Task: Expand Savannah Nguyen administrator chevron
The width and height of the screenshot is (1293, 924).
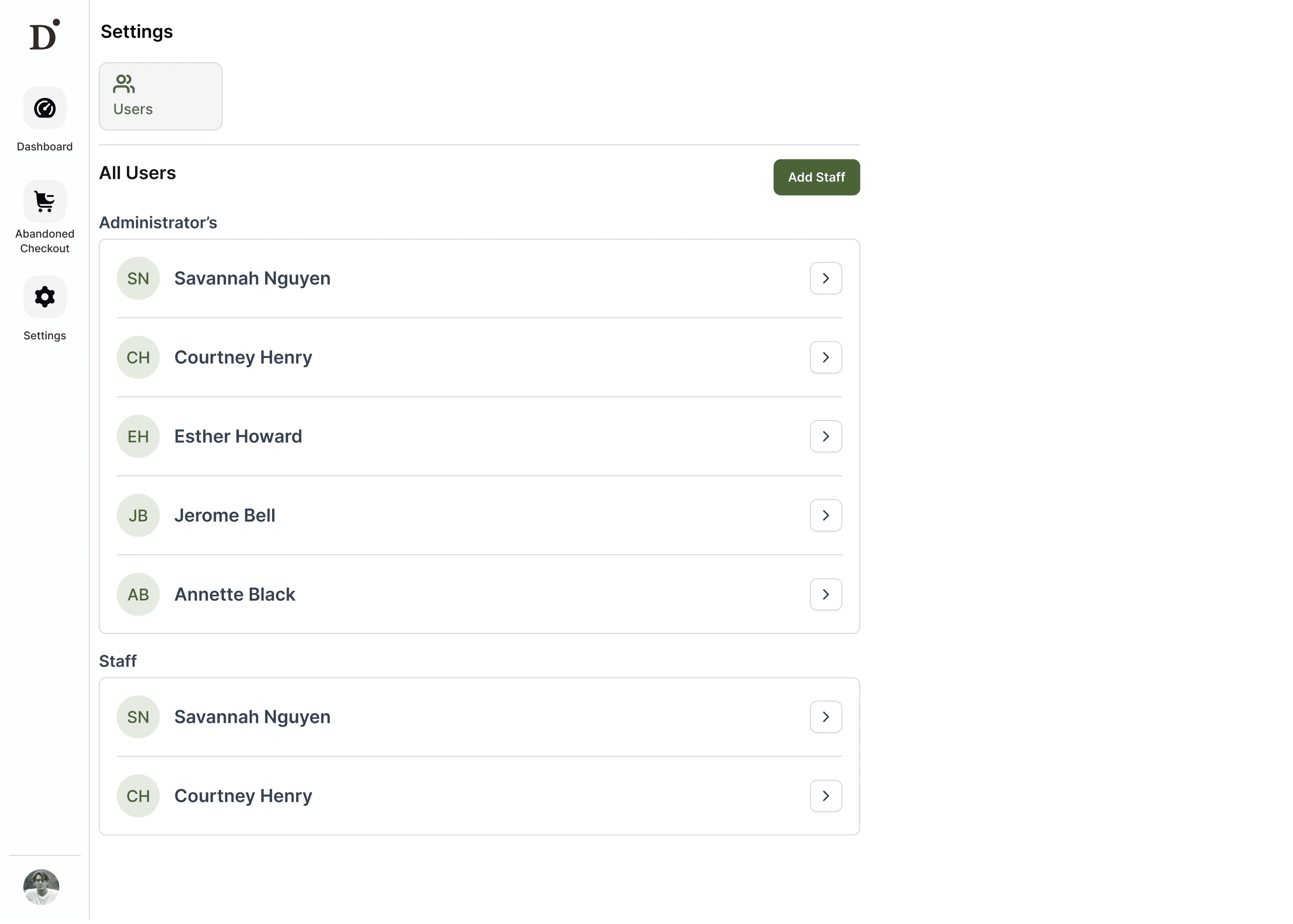Action: [x=826, y=279]
